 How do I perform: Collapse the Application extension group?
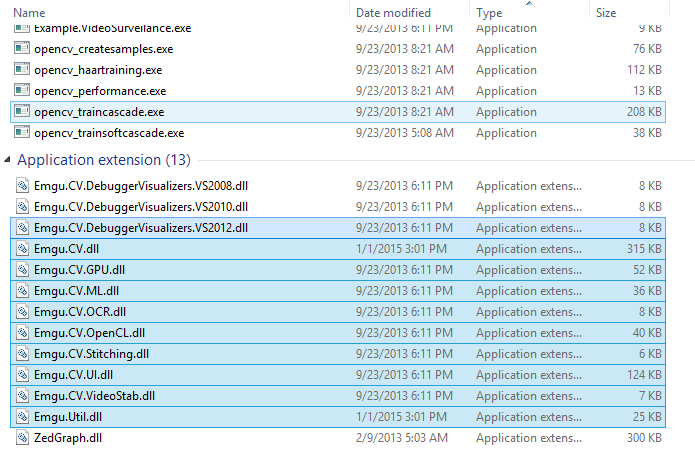tap(9, 160)
